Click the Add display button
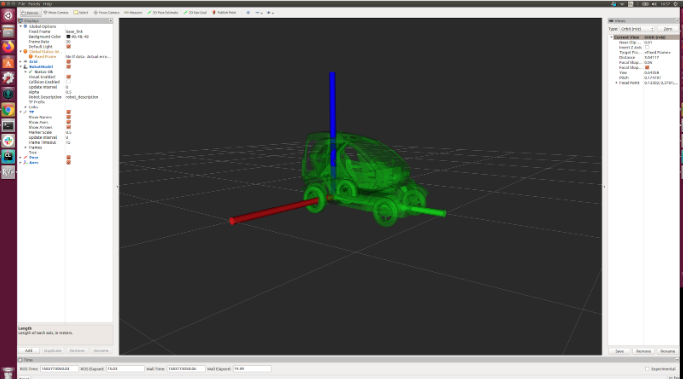Screen dimensions: 683x379 29,351
